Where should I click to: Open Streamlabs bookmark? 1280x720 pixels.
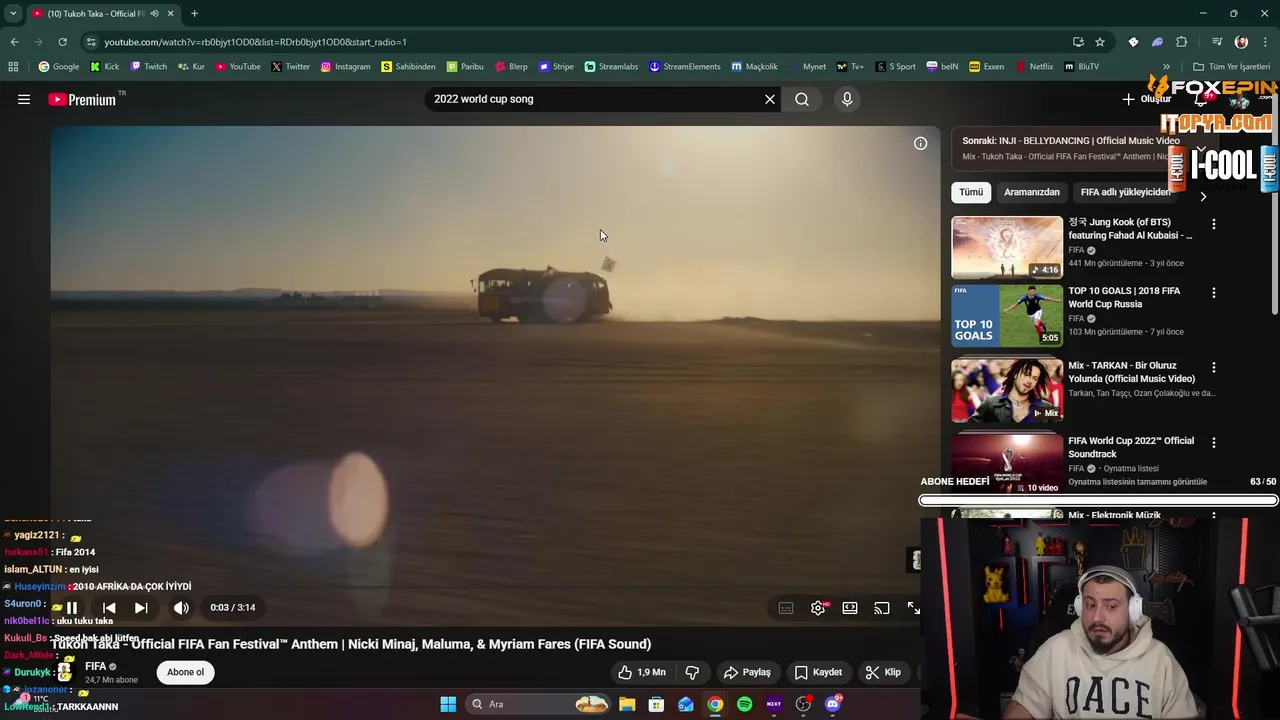point(611,66)
